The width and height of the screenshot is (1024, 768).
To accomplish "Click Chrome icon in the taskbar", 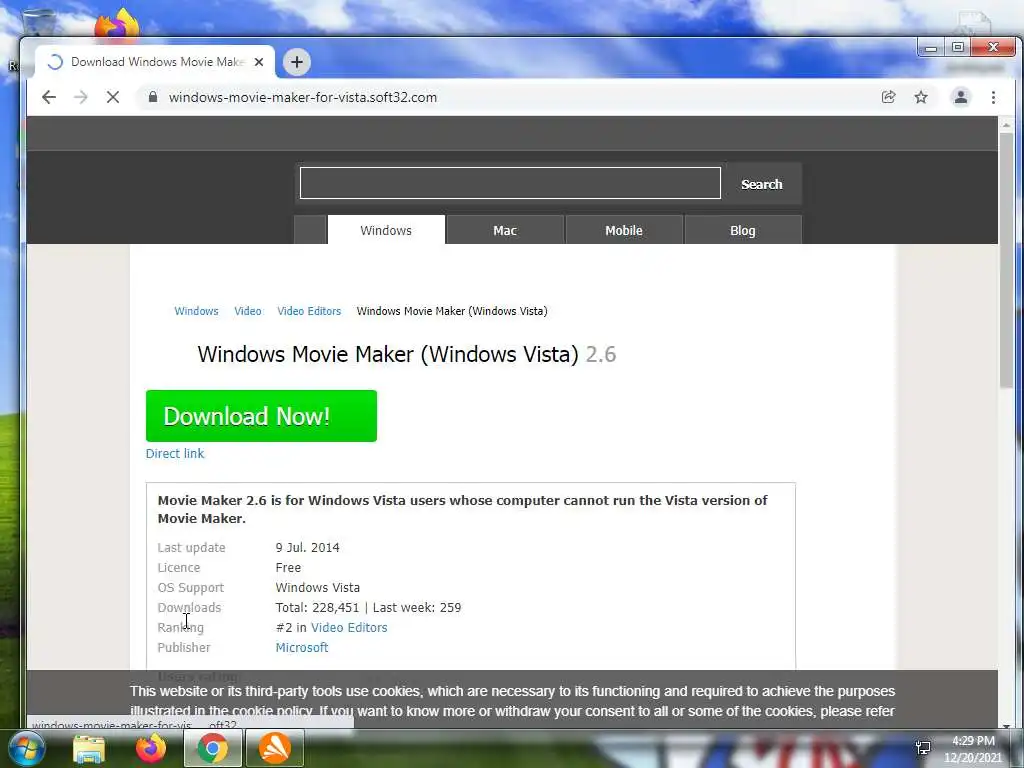I will [213, 748].
